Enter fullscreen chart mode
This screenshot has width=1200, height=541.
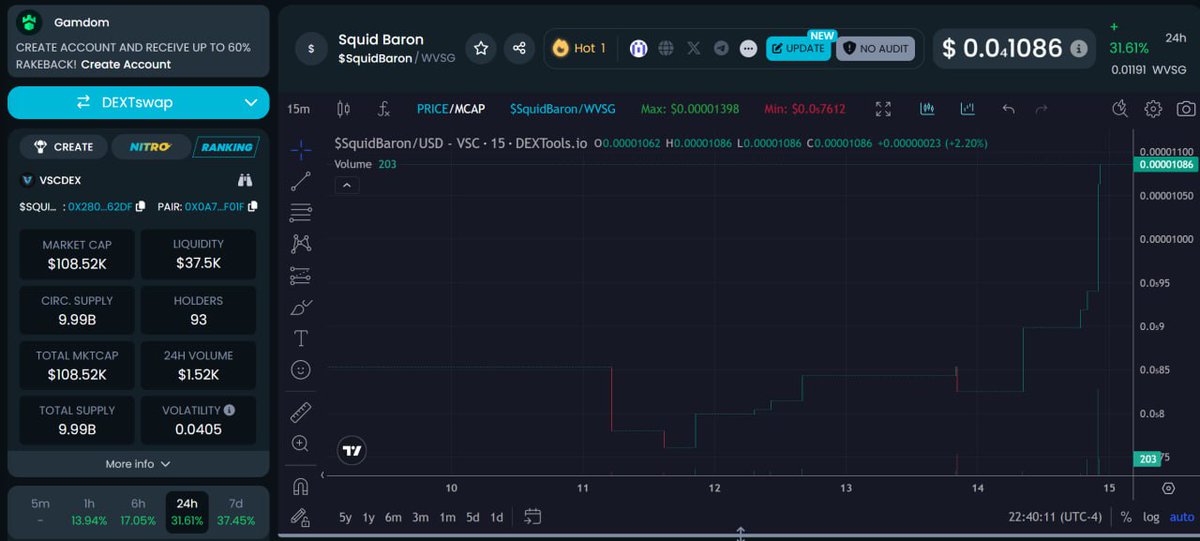pos(883,108)
